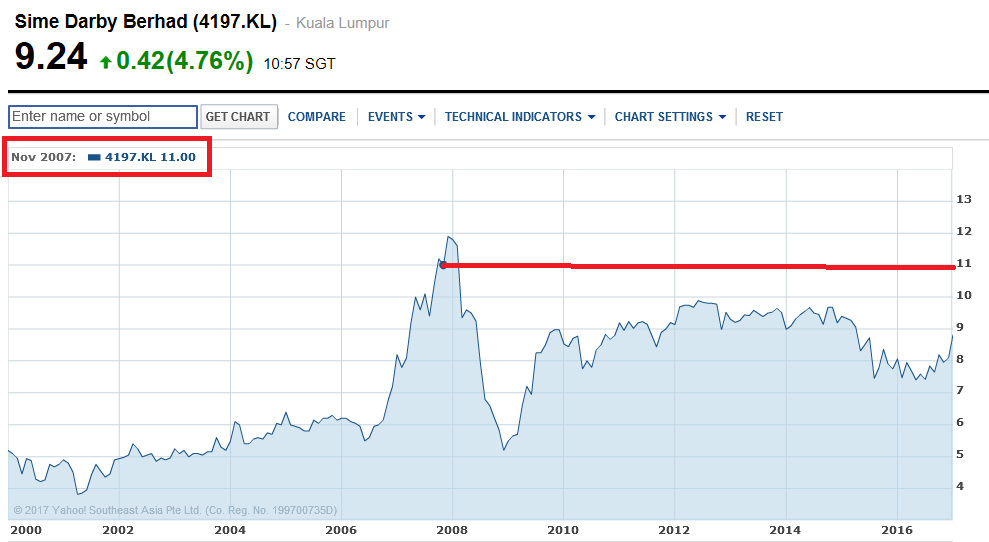Click the 10:57 SGT timestamp
The width and height of the screenshot is (989, 542).
click(300, 64)
